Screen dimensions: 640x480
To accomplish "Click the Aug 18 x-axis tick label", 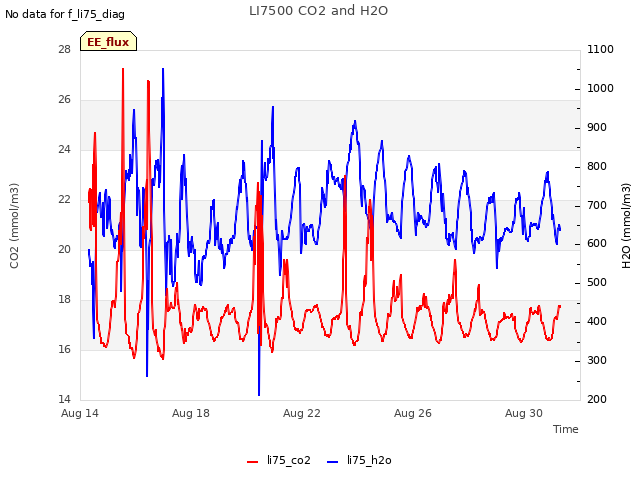I will coord(191,413).
